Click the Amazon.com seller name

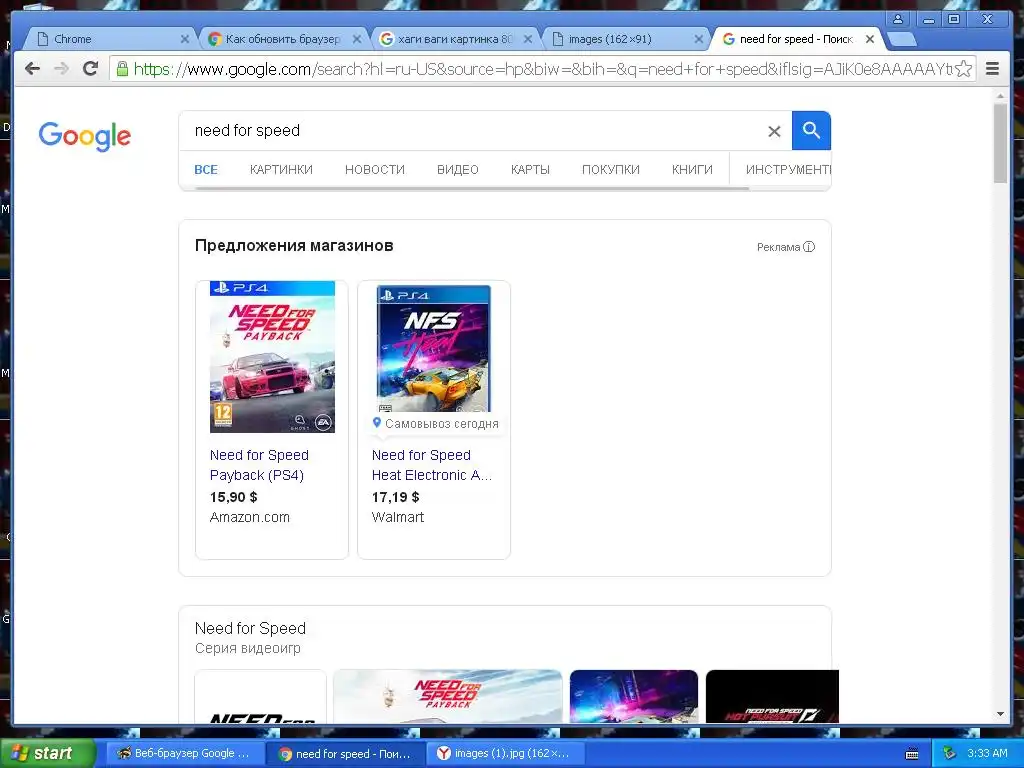coord(249,517)
